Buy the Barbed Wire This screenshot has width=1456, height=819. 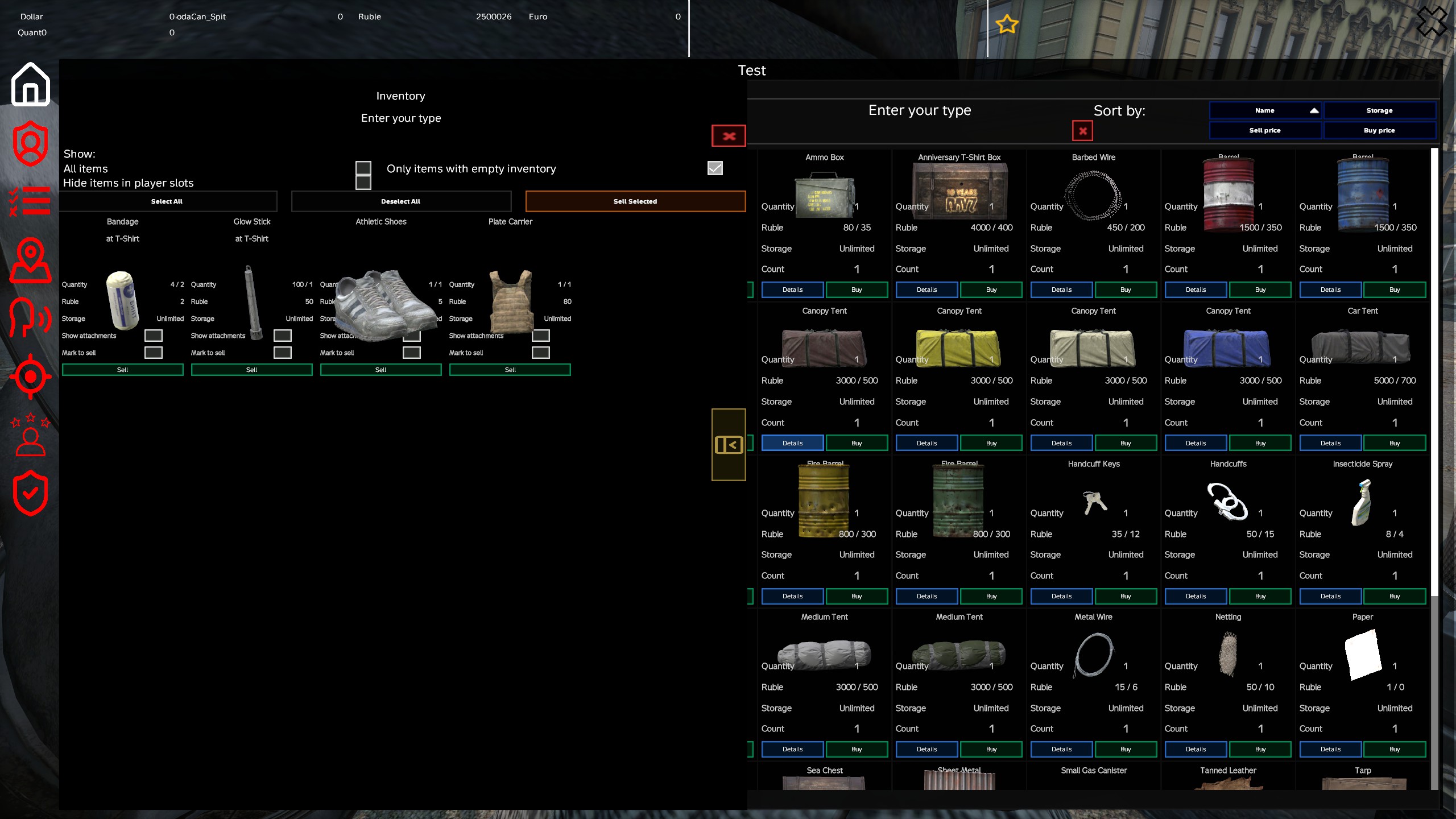pos(1126,289)
